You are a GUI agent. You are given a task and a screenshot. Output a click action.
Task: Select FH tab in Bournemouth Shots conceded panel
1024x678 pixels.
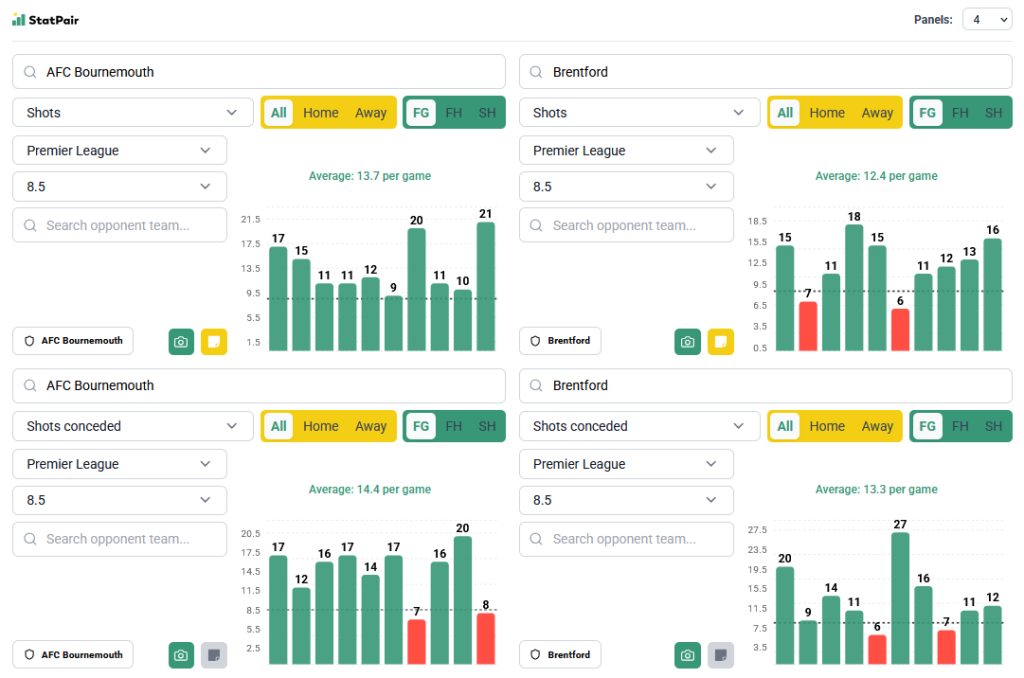click(453, 426)
